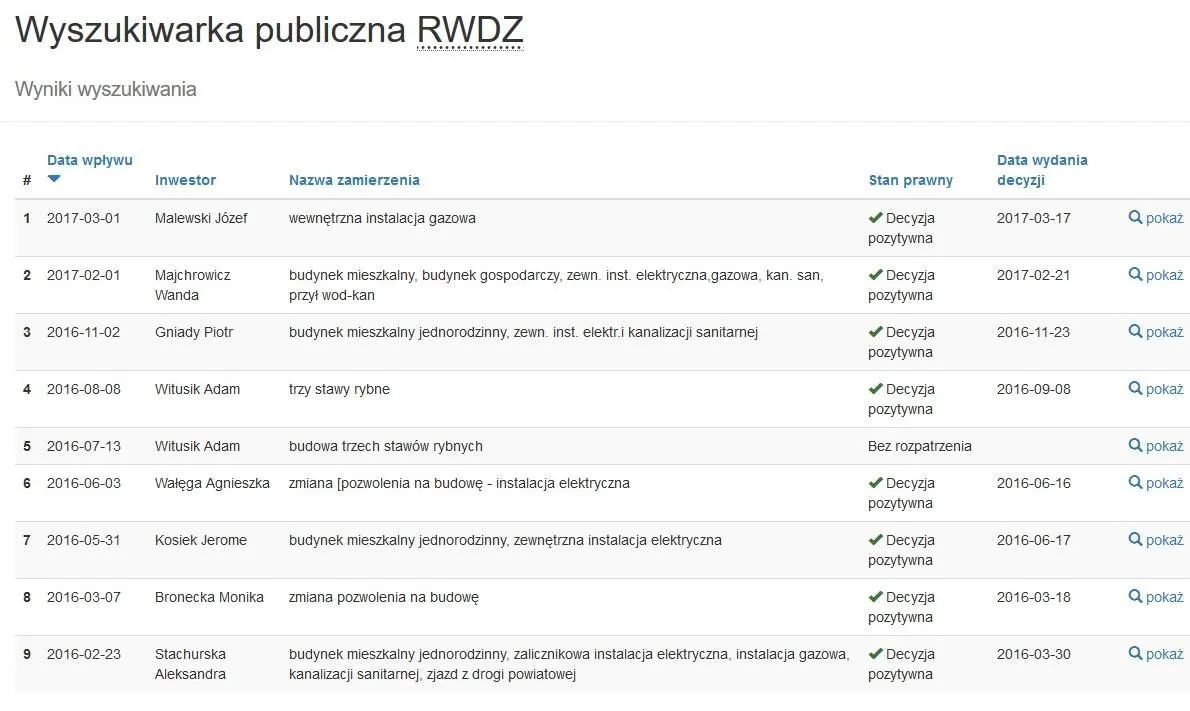Click green checkmark in Stachurska Aleksandra row
Viewport: 1190px width, 711px height.
click(875, 654)
